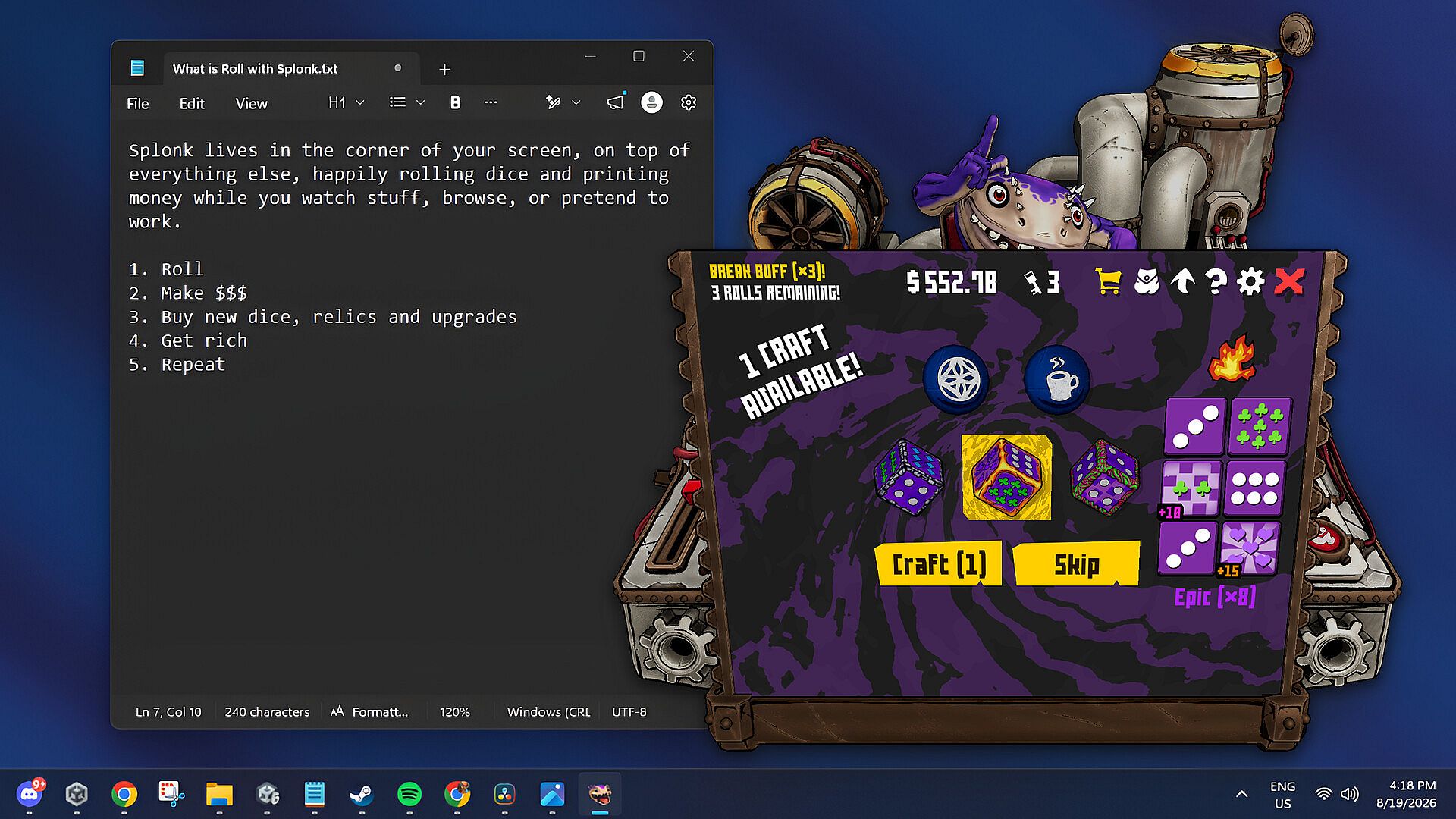This screenshot has width=1456, height=819.
Task: Switch to 'What is Roll with Splonk.txt' tab
Action: [291, 68]
